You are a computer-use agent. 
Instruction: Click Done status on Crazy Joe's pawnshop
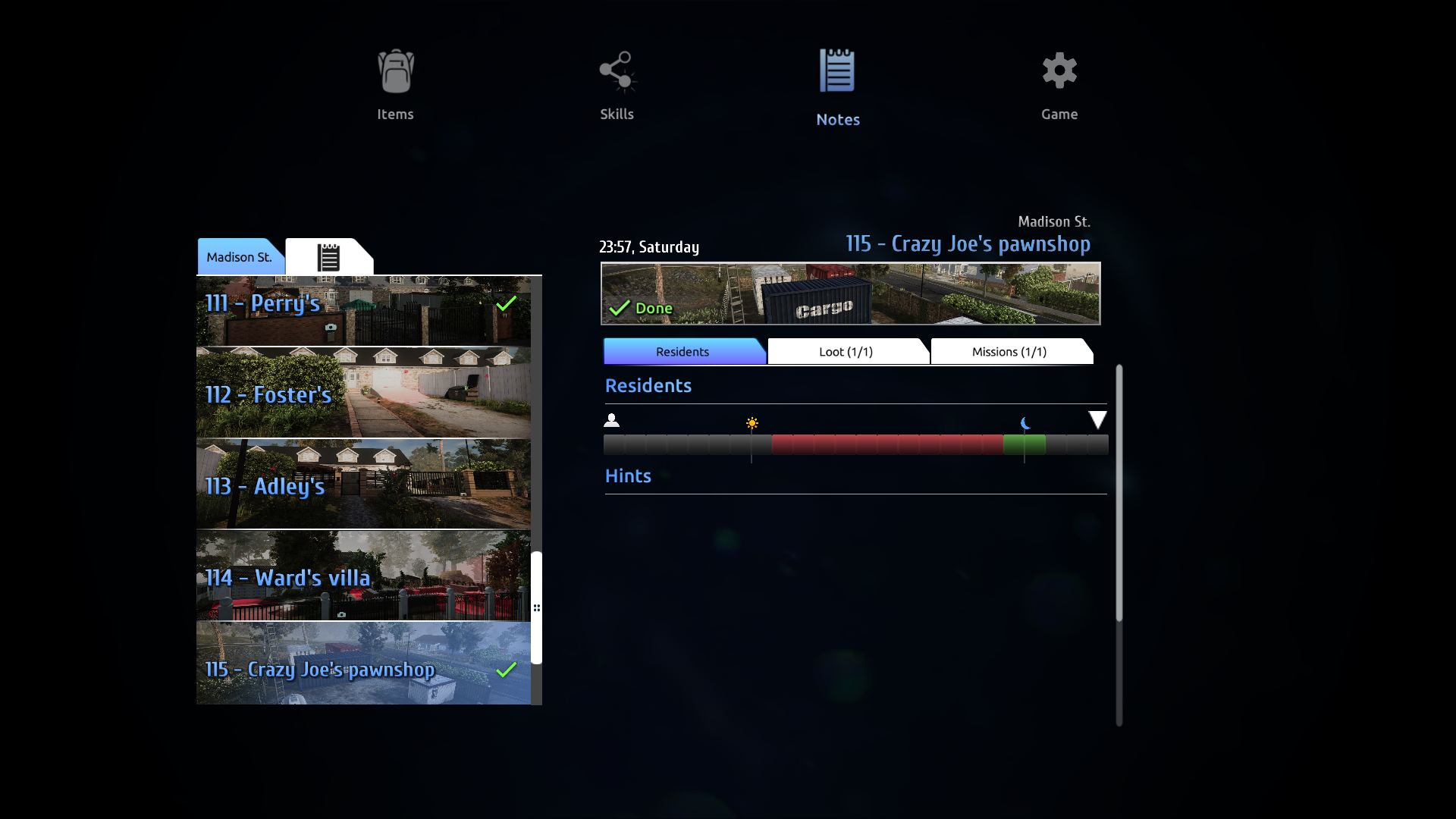click(641, 308)
